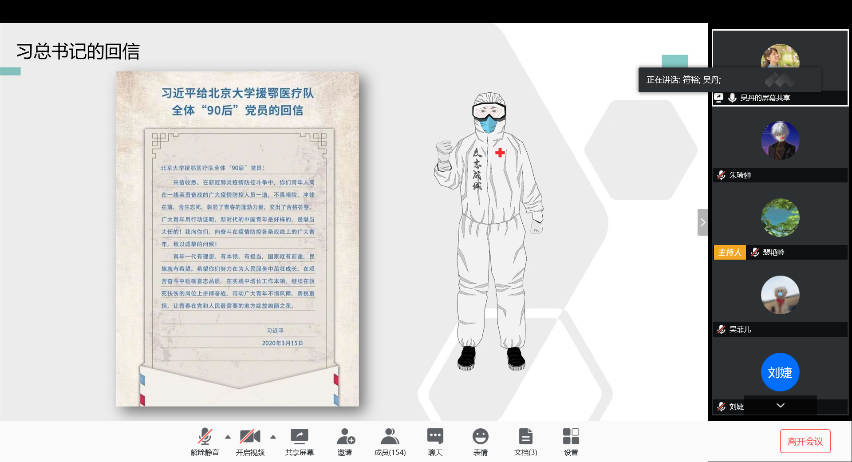852x462 pixels.
Task: Click the letter heading 习近平给北京大学援鄂医疗队
Action: [237, 93]
